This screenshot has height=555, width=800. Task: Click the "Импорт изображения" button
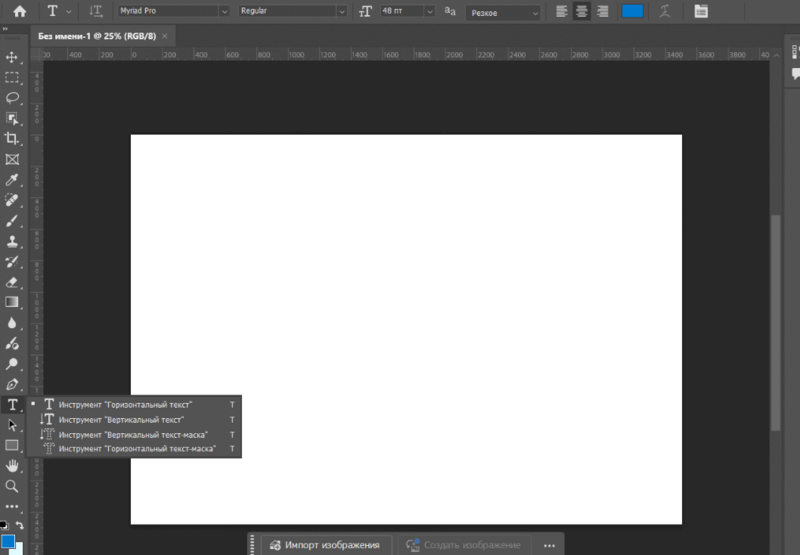323,545
